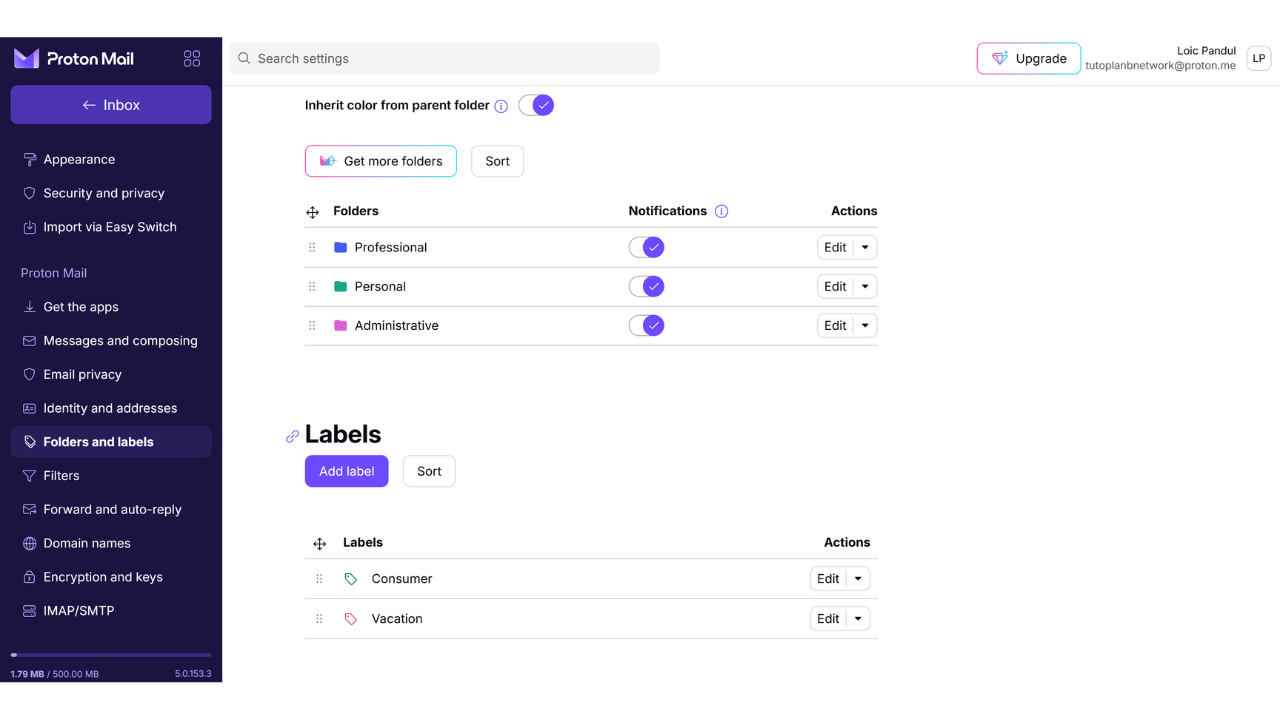Click the green Consumer label tag icon

click(x=351, y=579)
